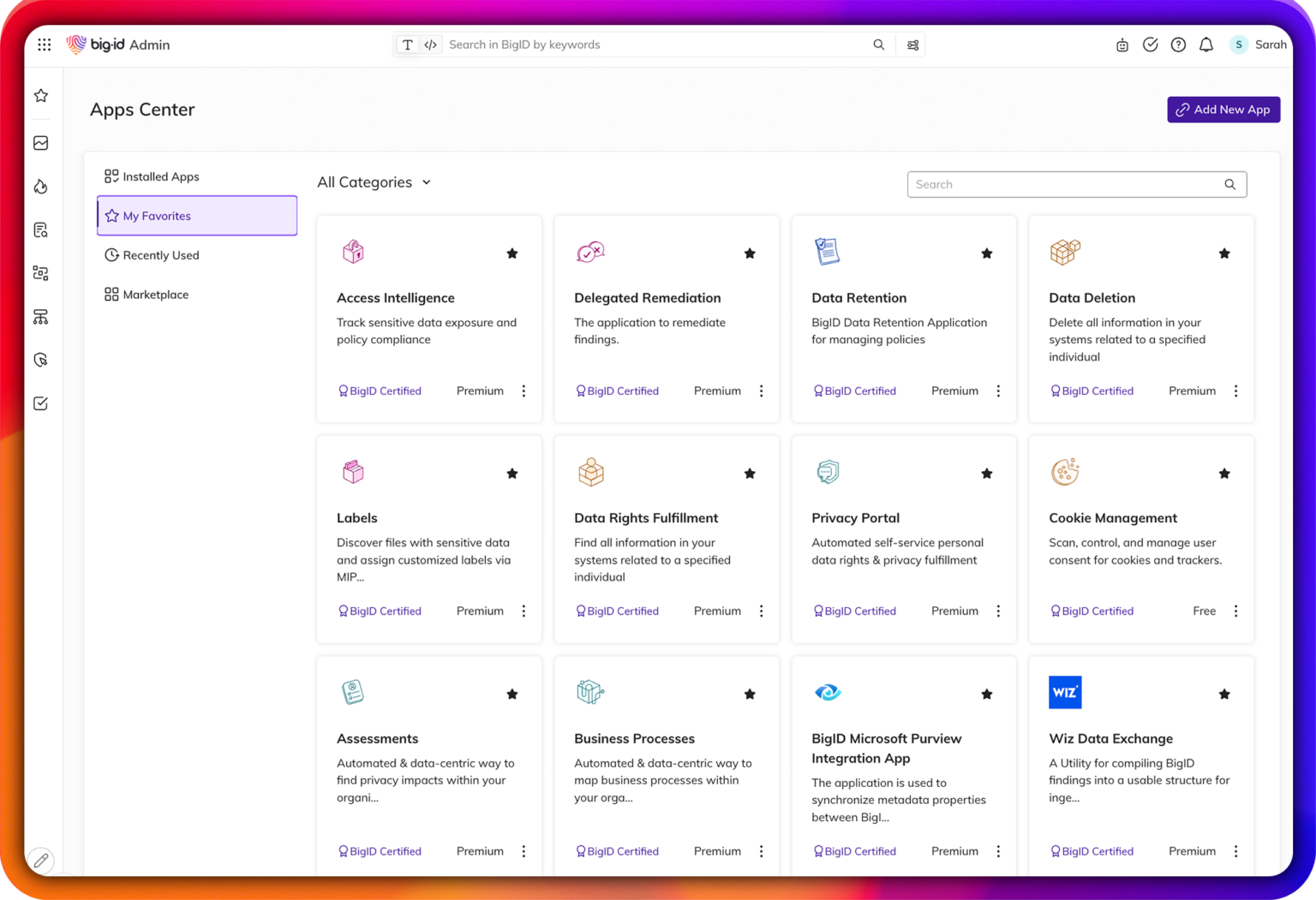Open the notifications bell
Screen dimensions: 1316x900
tap(1205, 45)
